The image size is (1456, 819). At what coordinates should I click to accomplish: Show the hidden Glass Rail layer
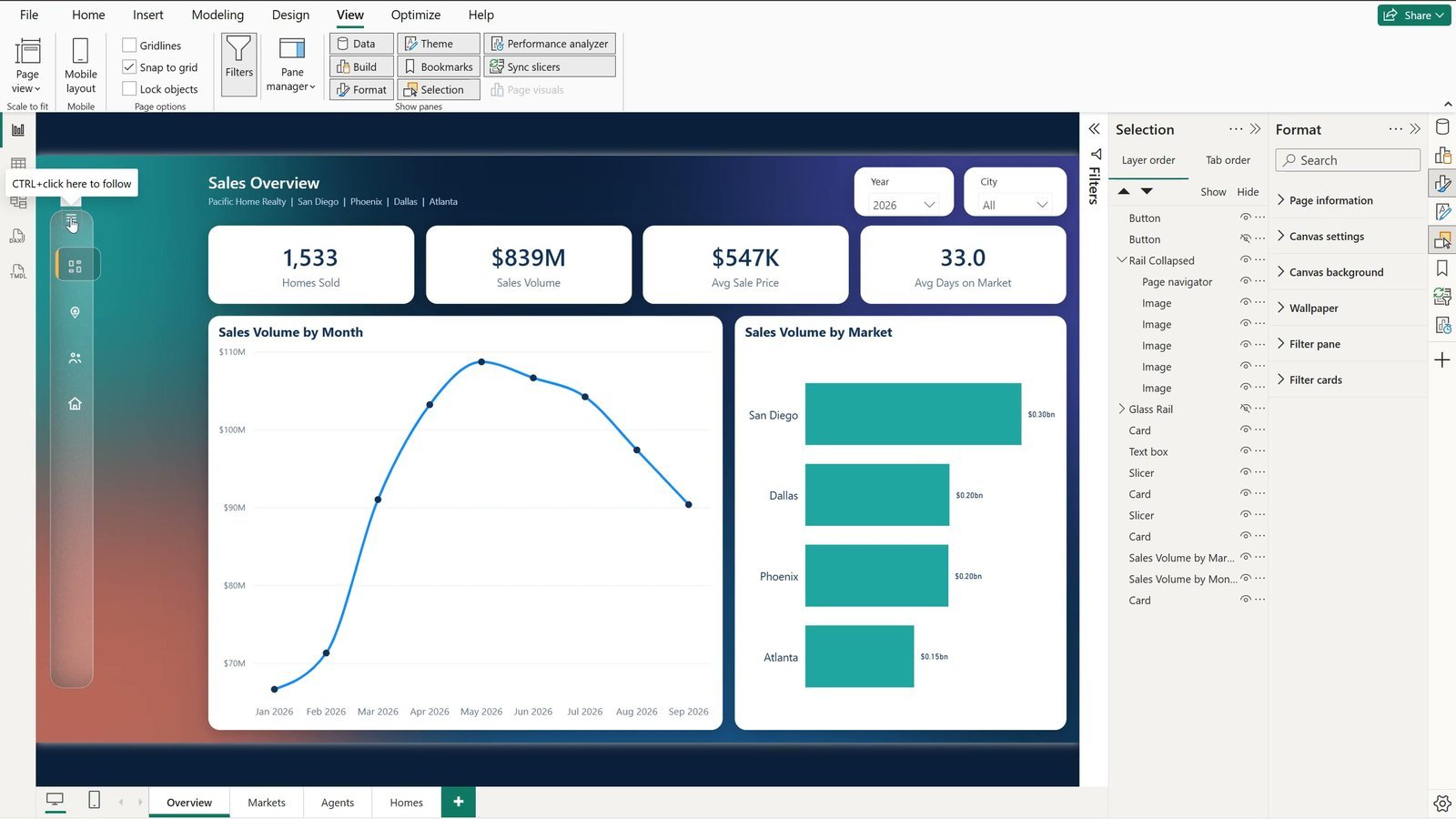(x=1246, y=409)
